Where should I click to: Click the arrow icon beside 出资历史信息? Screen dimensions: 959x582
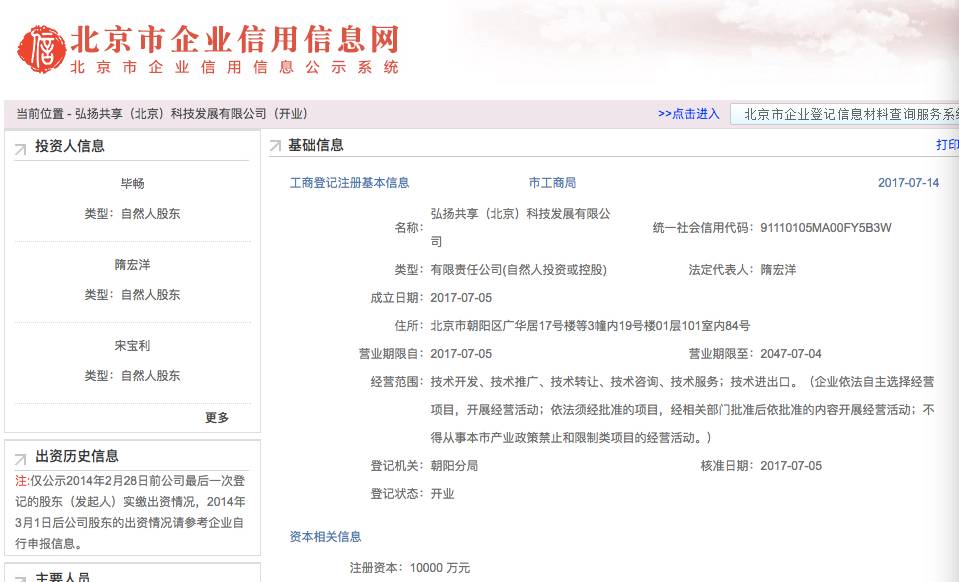coord(20,459)
